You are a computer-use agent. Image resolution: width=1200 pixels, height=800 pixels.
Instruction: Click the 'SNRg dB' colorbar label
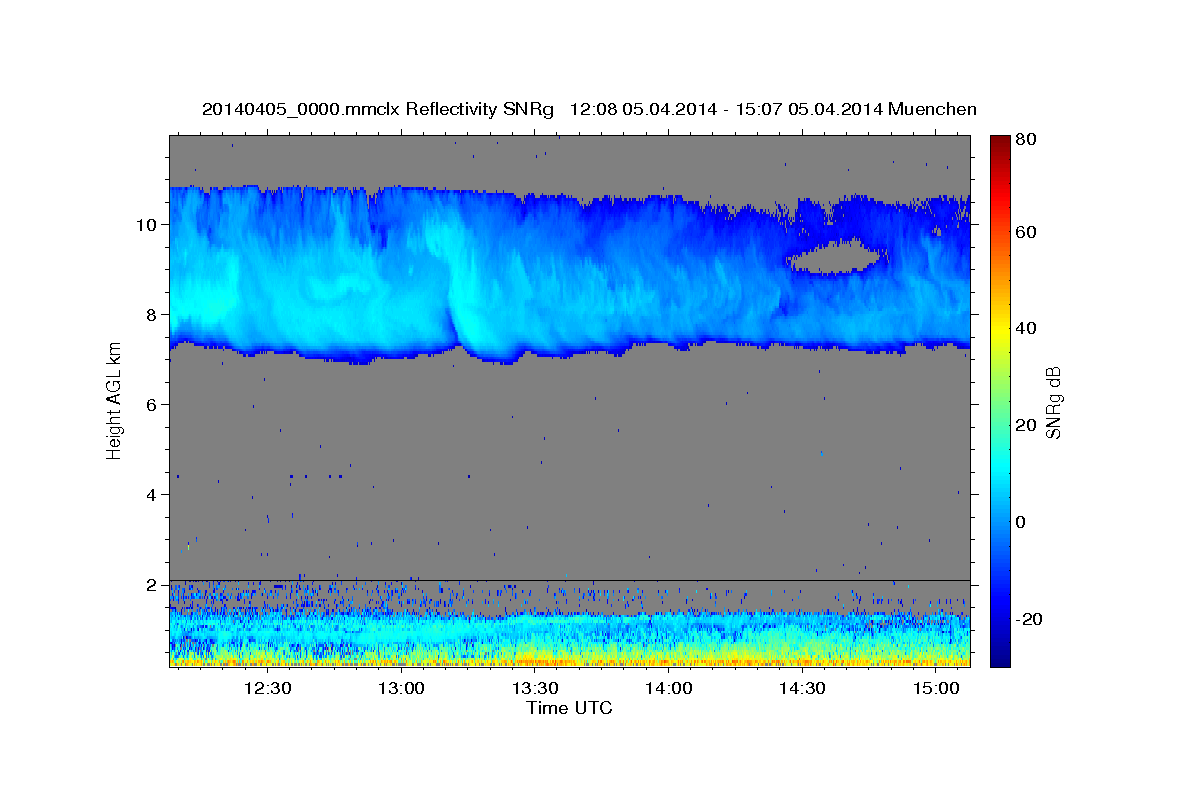pos(1053,402)
